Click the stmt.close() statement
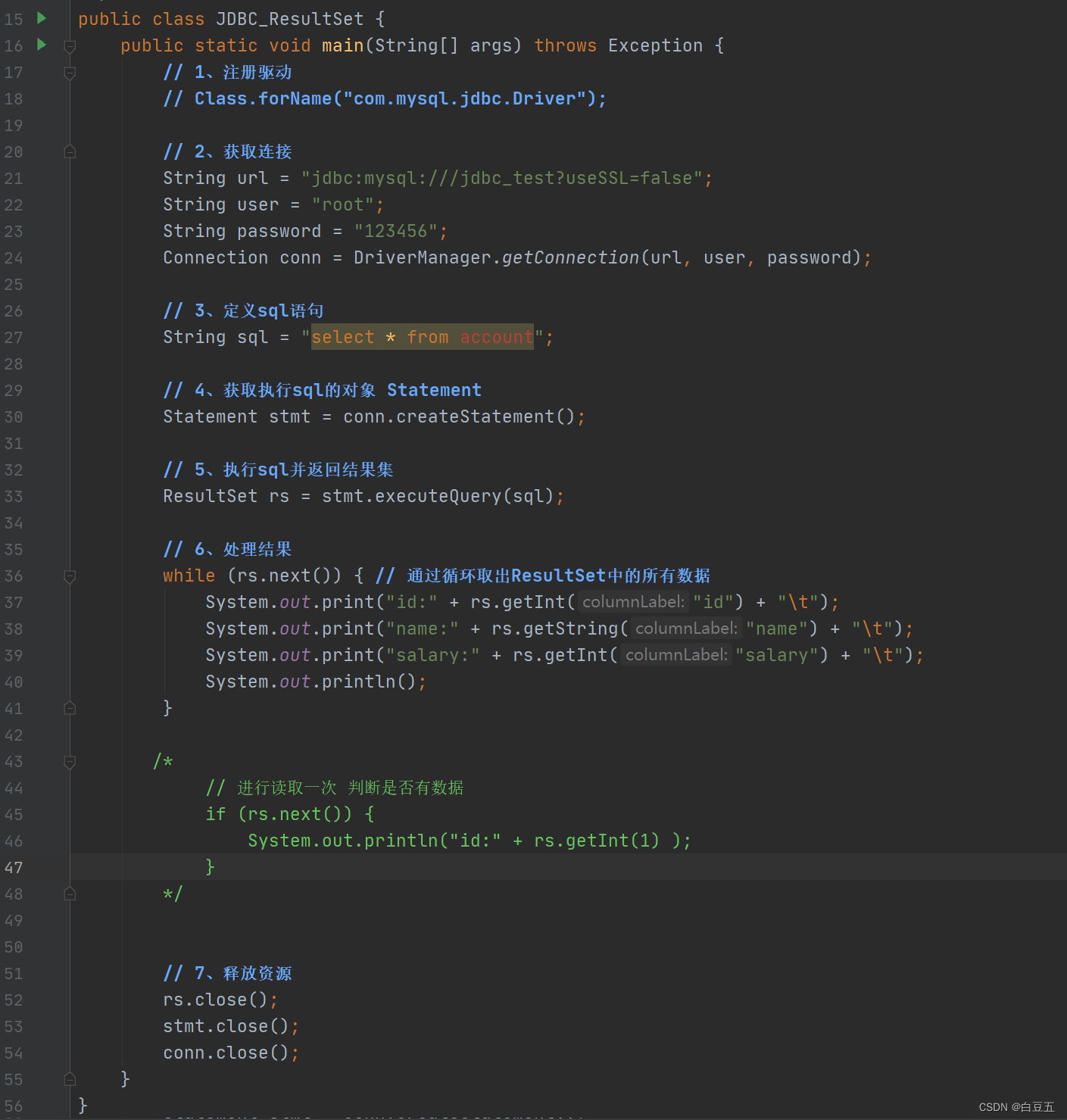 pyautogui.click(x=231, y=1026)
